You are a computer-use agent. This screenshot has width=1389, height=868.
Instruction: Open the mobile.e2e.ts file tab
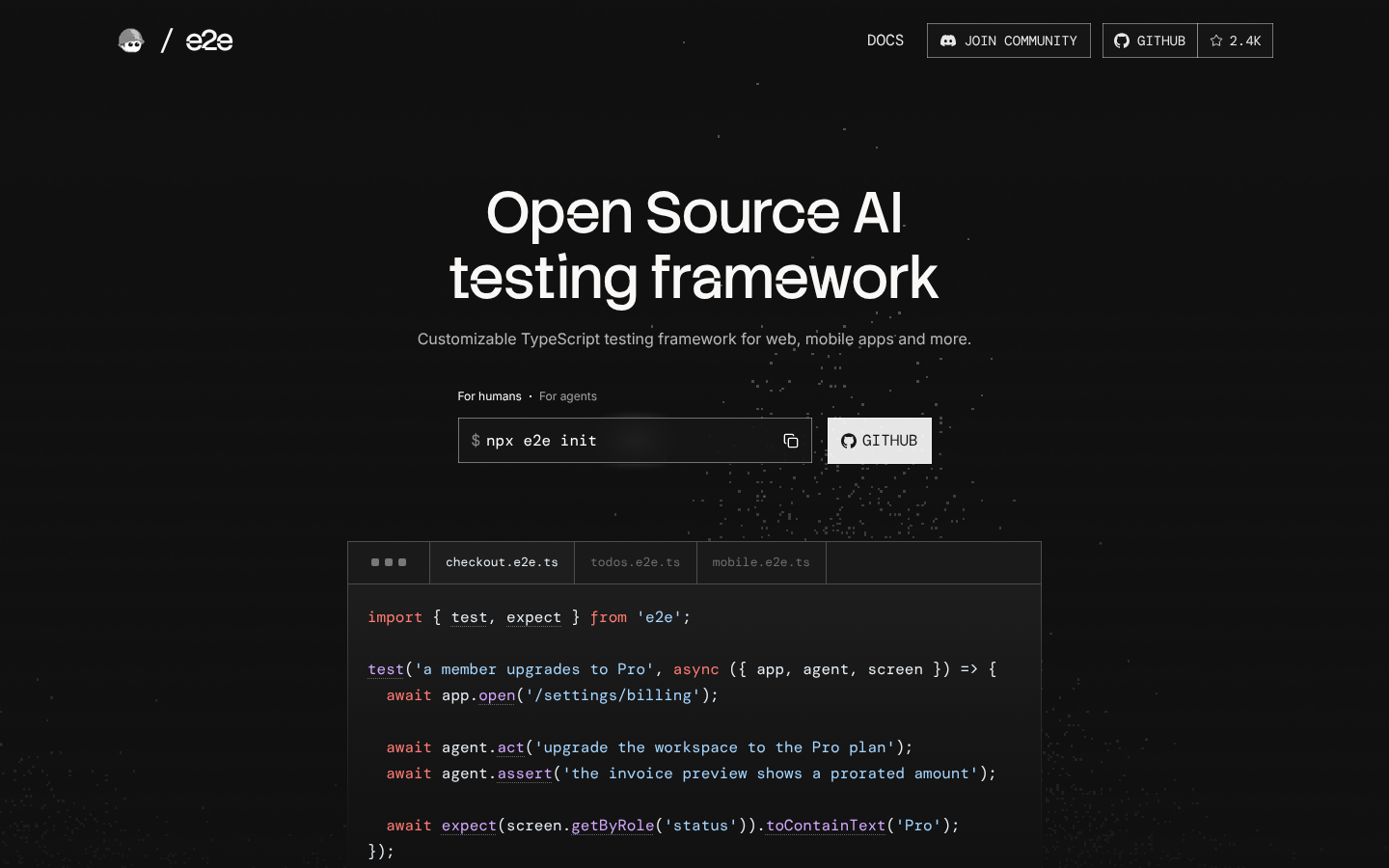[x=761, y=562]
